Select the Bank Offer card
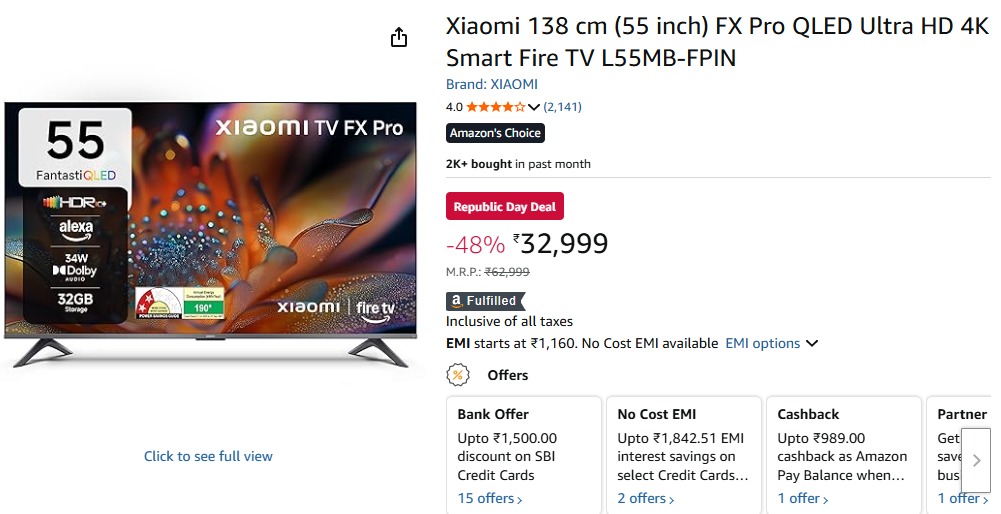The height and width of the screenshot is (514, 1001). 523,454
